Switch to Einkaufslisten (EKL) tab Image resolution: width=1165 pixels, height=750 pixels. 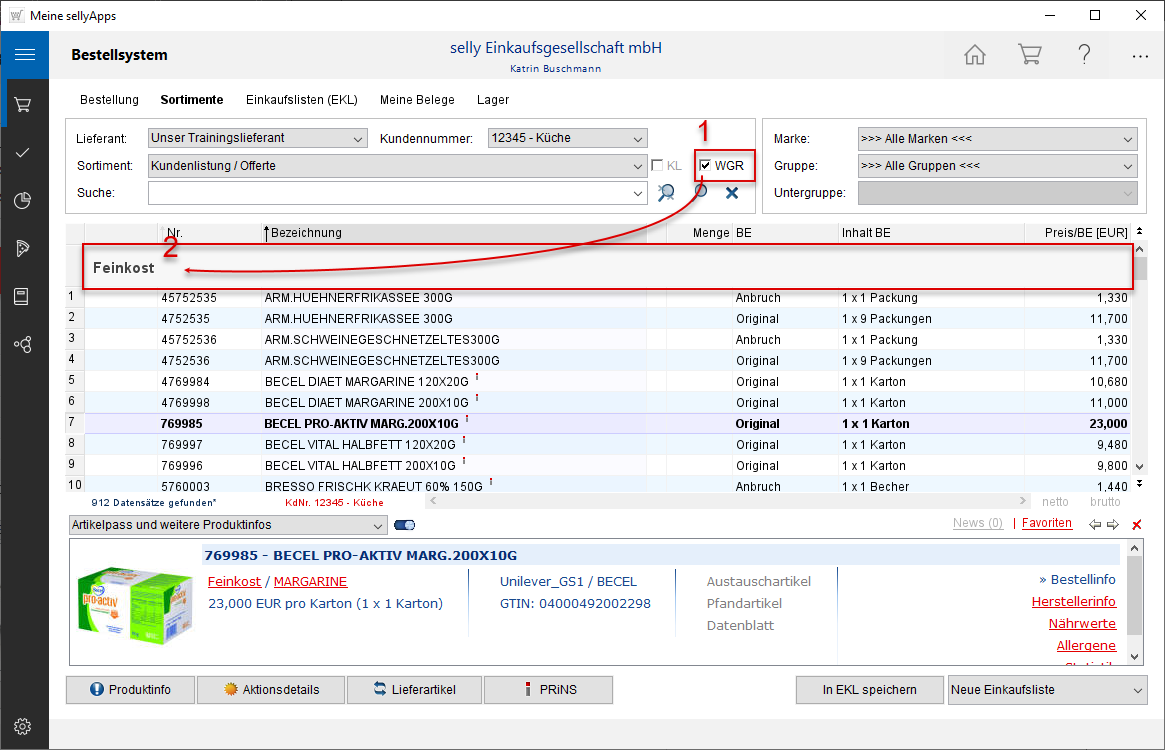pos(301,100)
